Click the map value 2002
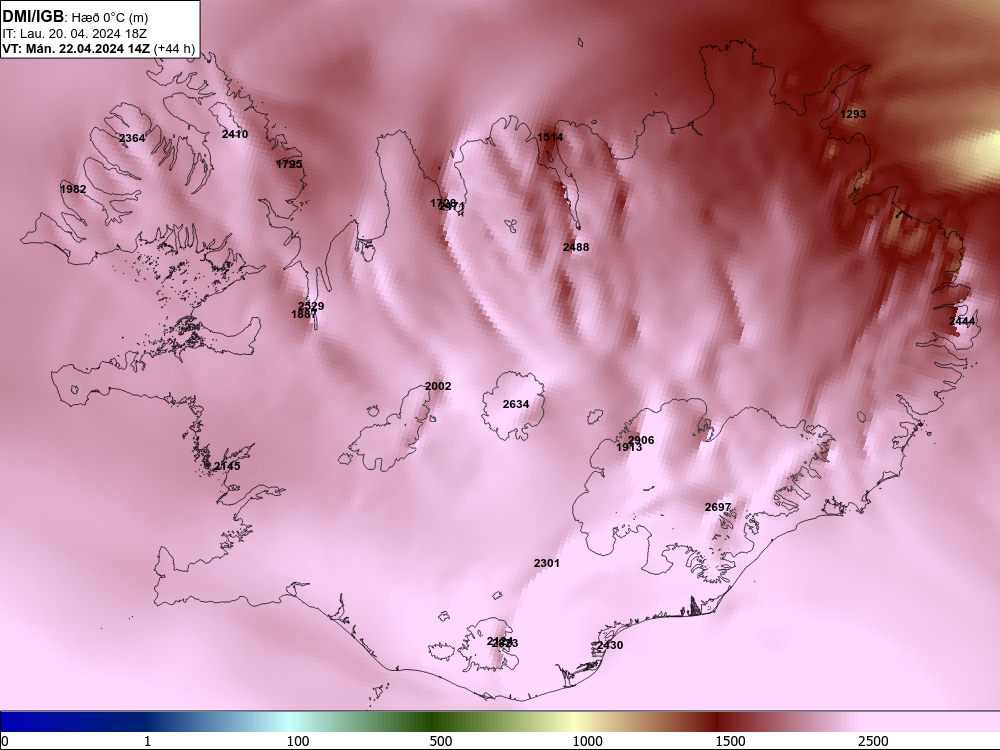 click(438, 386)
